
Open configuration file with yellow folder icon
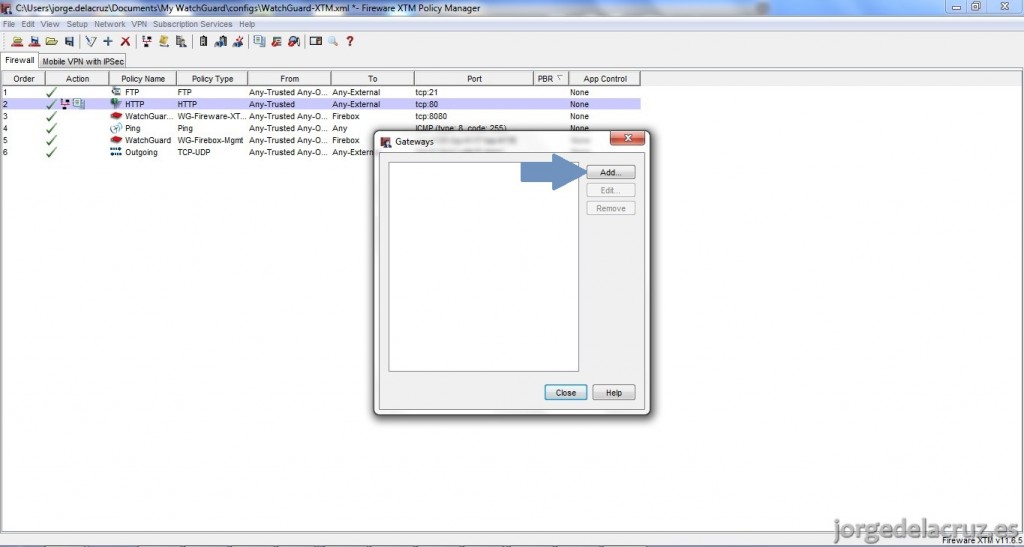tap(52, 41)
